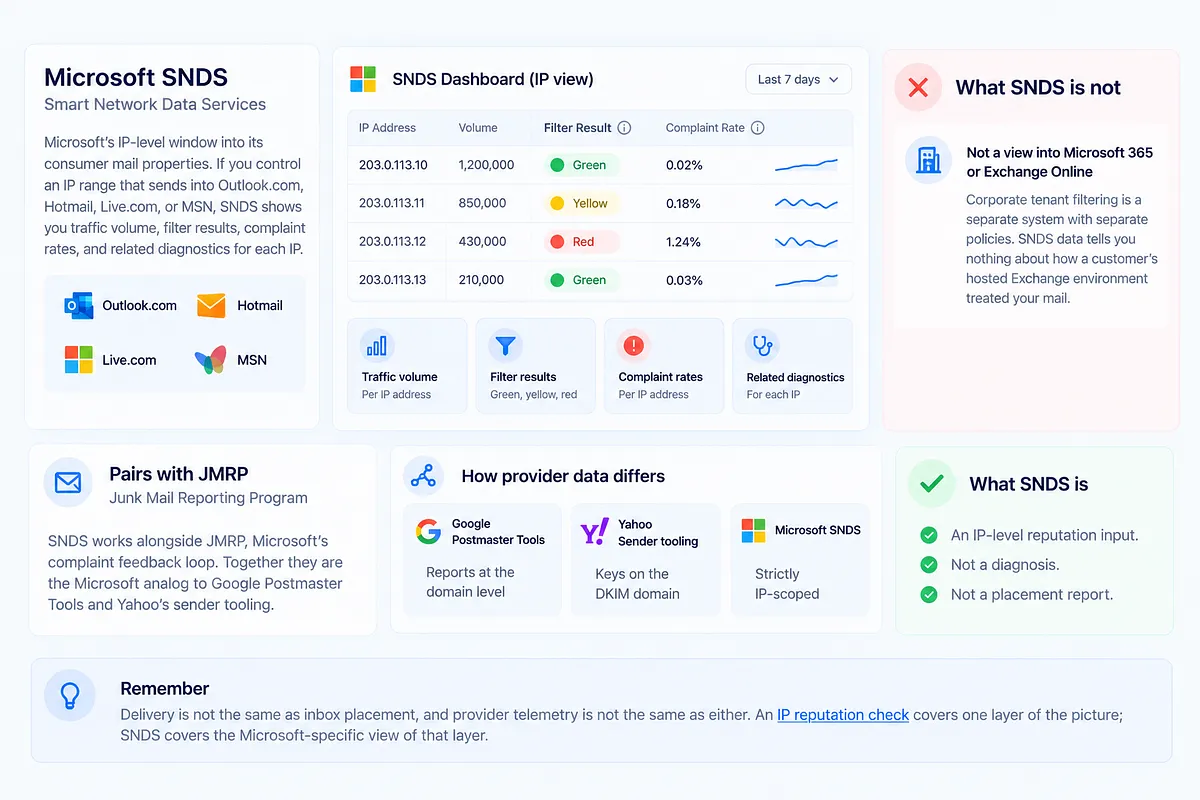Click check icon for Not a diagnosis
The height and width of the screenshot is (800, 1200).
click(929, 565)
